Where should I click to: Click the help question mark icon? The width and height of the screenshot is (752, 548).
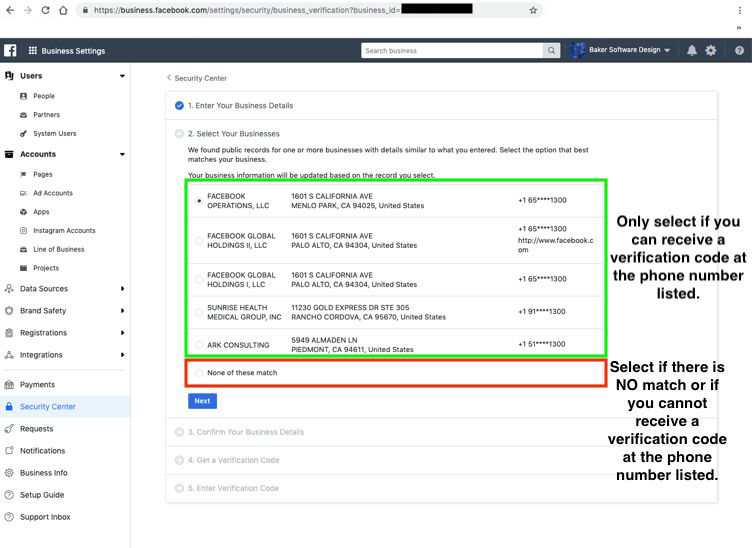coord(739,50)
